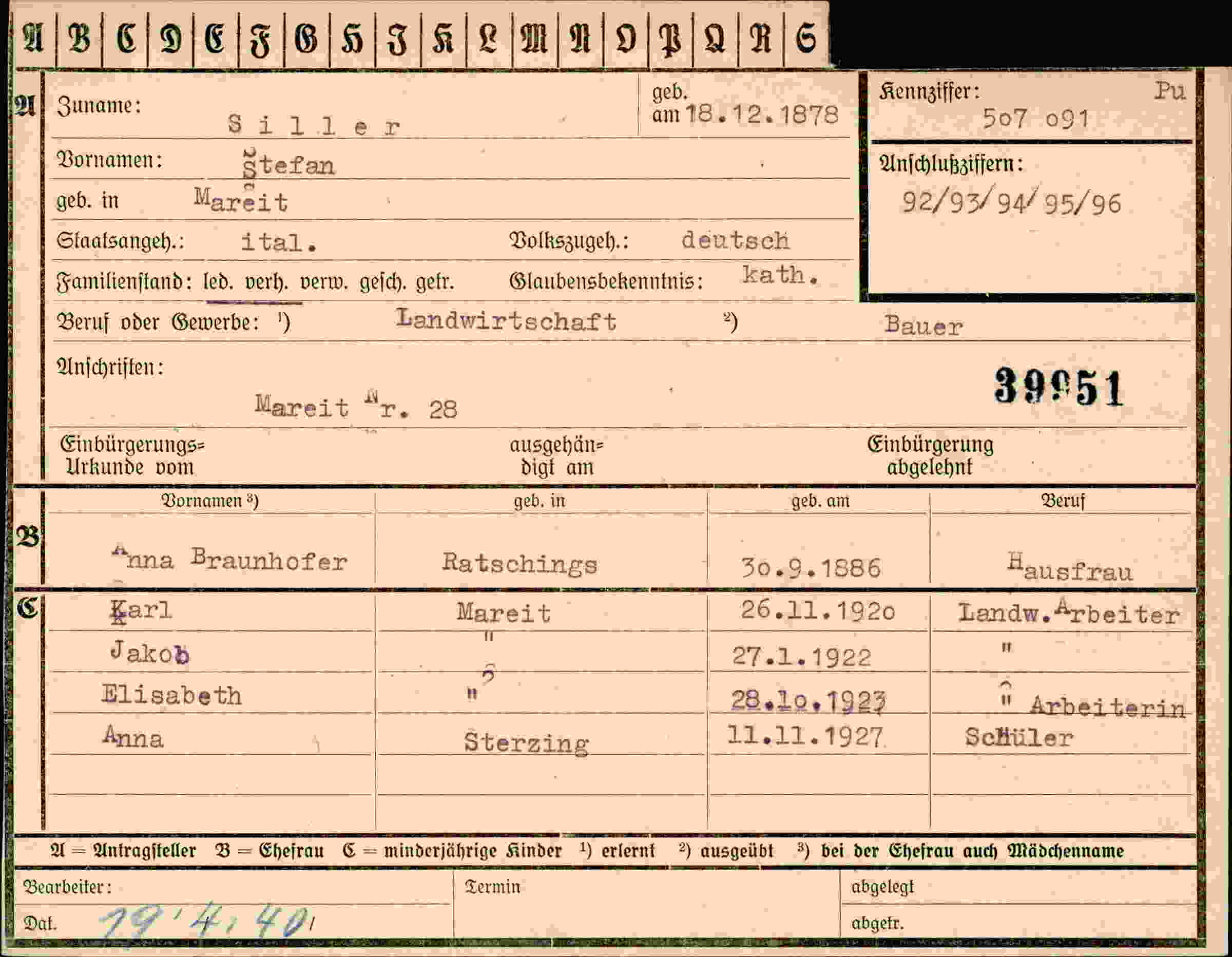Screen dimensions: 1232x957
Task: Click the child name 'Elisabeth'
Action: (172, 695)
